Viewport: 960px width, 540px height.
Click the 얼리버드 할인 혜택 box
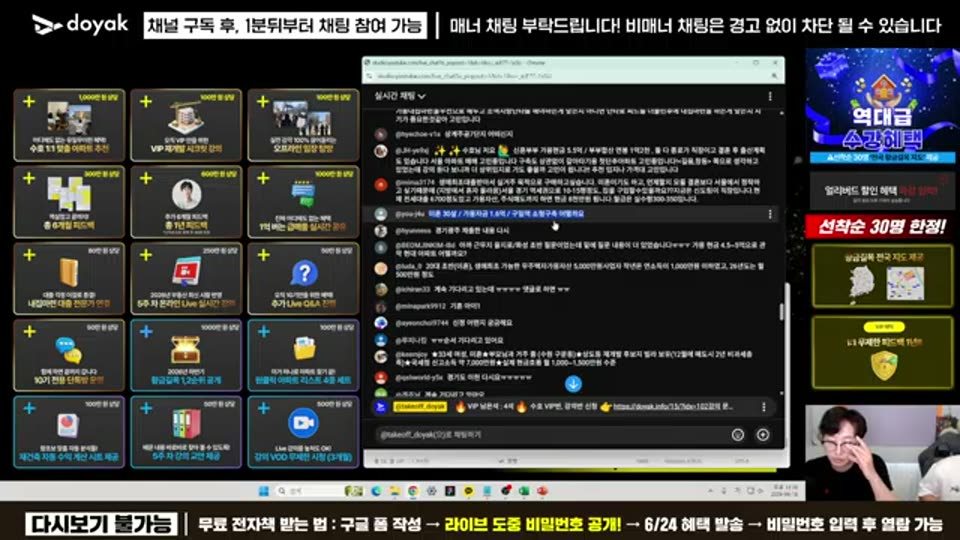point(881,192)
